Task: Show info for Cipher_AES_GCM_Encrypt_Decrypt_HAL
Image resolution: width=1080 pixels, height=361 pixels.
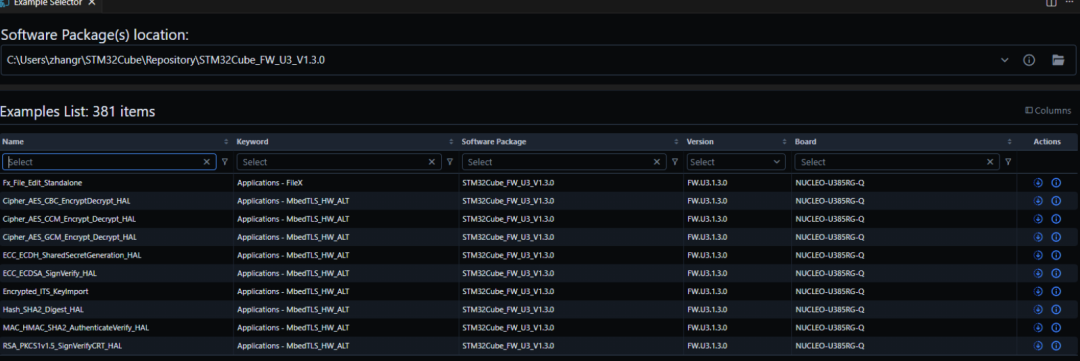Action: 1056,237
